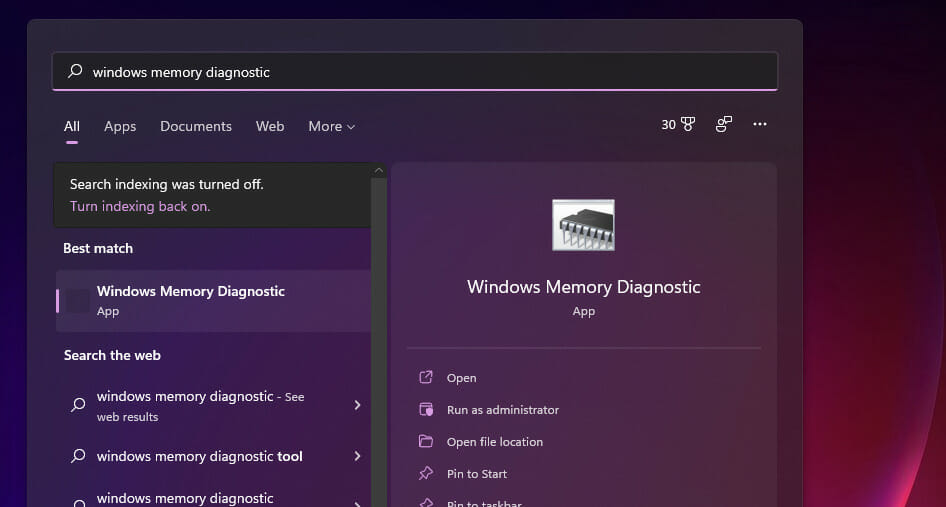Switch to the Documents tab
This screenshot has height=507, width=946.
pos(195,126)
